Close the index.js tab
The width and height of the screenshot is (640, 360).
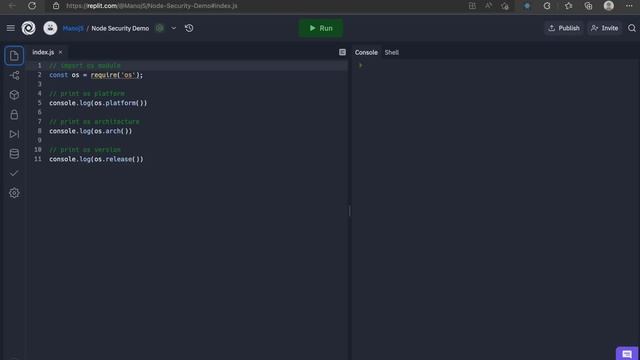point(60,52)
